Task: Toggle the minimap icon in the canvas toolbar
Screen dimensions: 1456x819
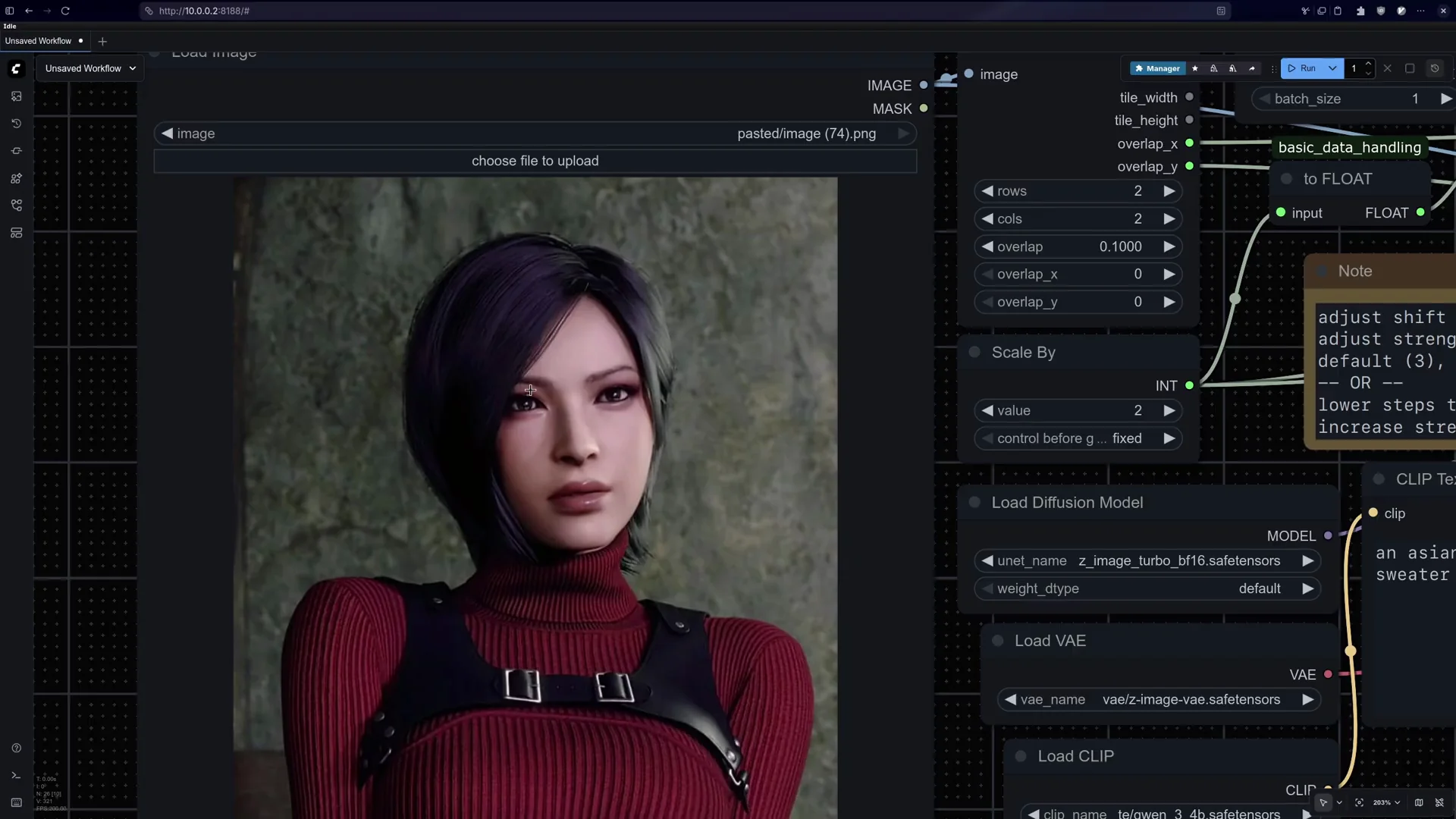Action: (x=1419, y=802)
